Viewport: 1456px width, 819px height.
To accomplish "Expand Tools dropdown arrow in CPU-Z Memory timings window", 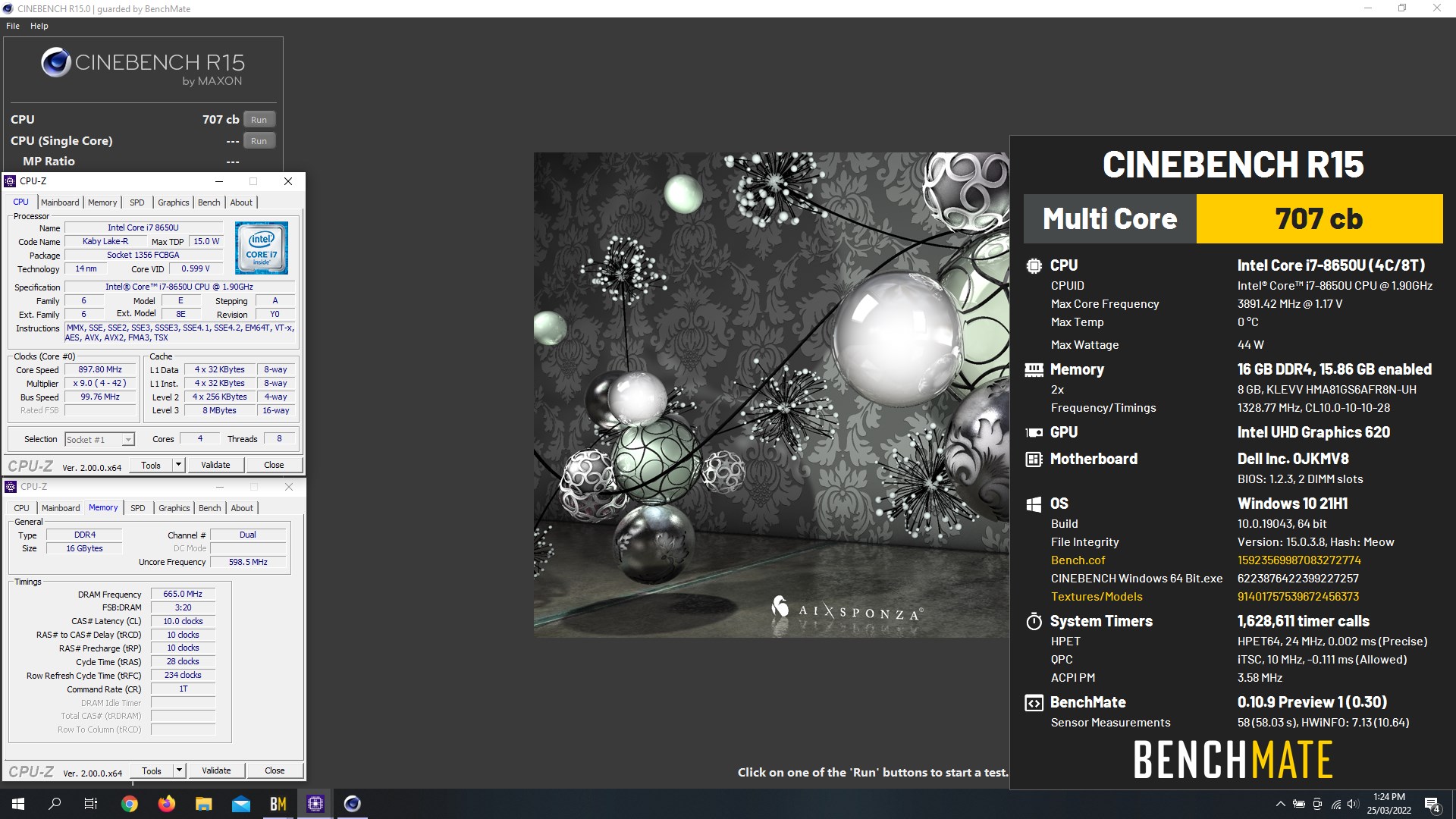I will pyautogui.click(x=180, y=770).
